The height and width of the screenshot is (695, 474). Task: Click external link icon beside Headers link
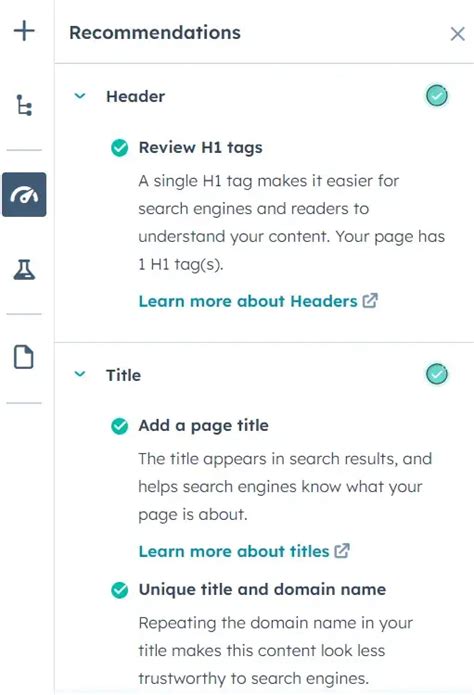[370, 301]
